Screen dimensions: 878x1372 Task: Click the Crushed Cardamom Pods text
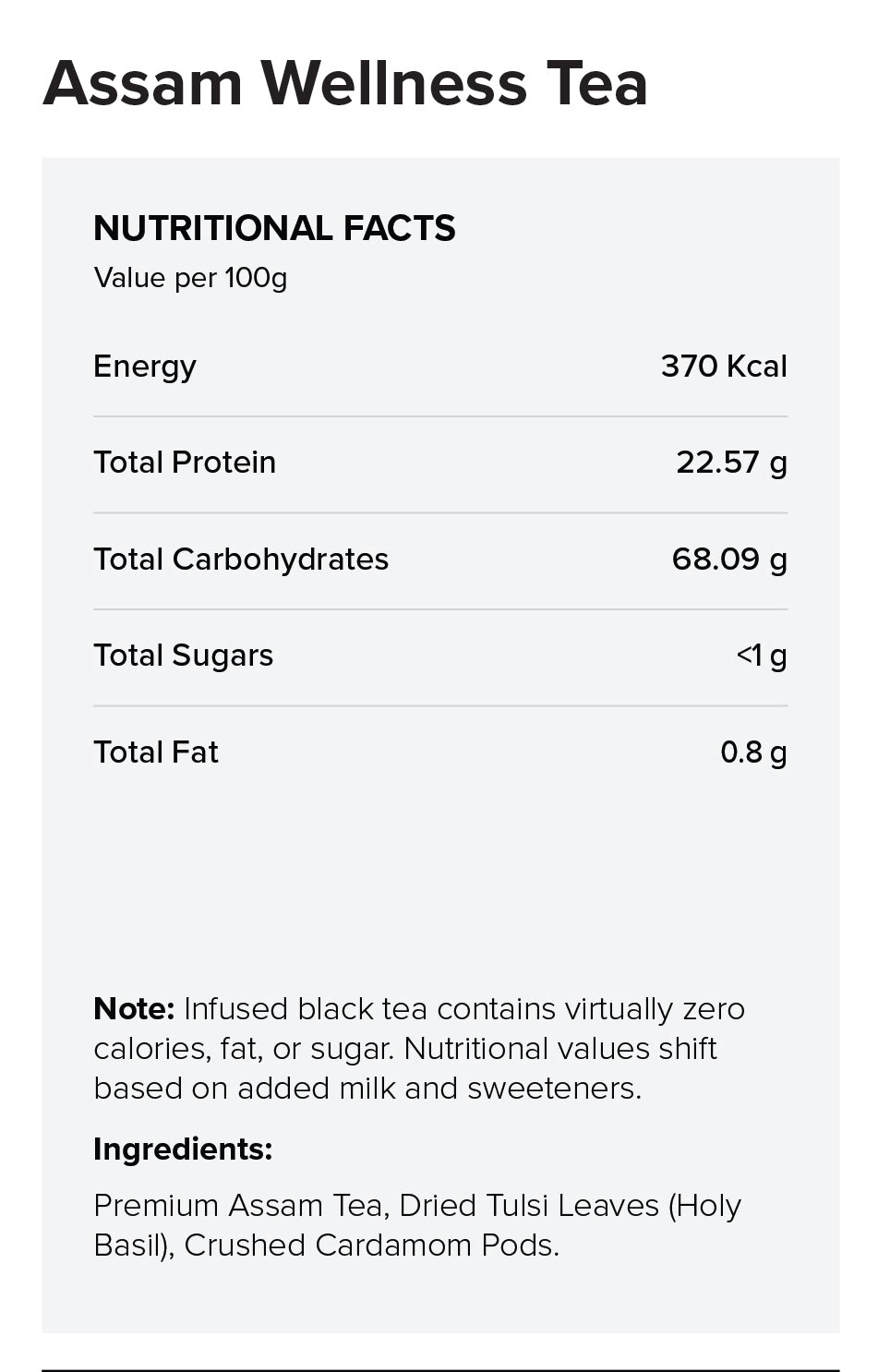[x=371, y=1246]
